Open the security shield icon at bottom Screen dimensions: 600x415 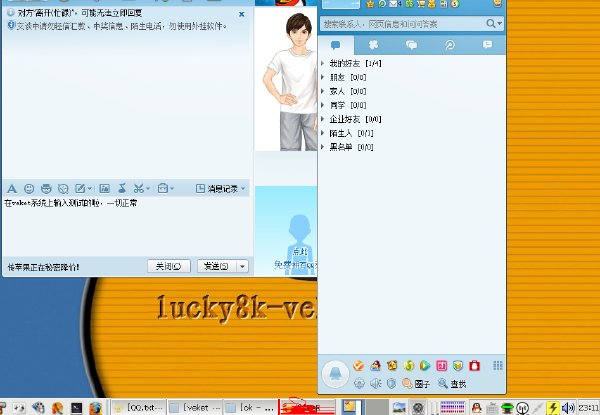point(391,383)
